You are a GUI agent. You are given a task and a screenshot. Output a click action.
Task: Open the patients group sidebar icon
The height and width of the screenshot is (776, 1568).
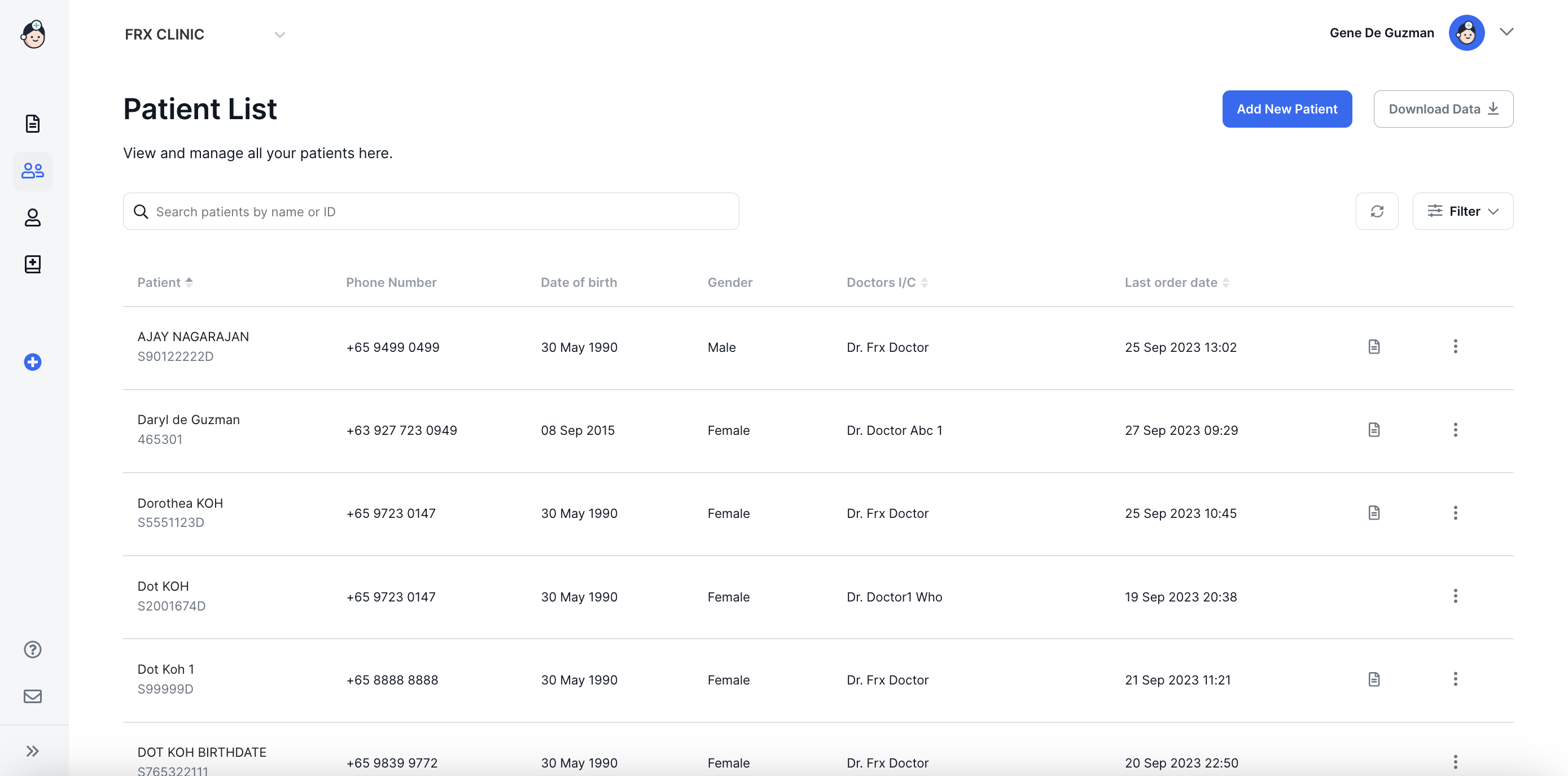point(32,171)
